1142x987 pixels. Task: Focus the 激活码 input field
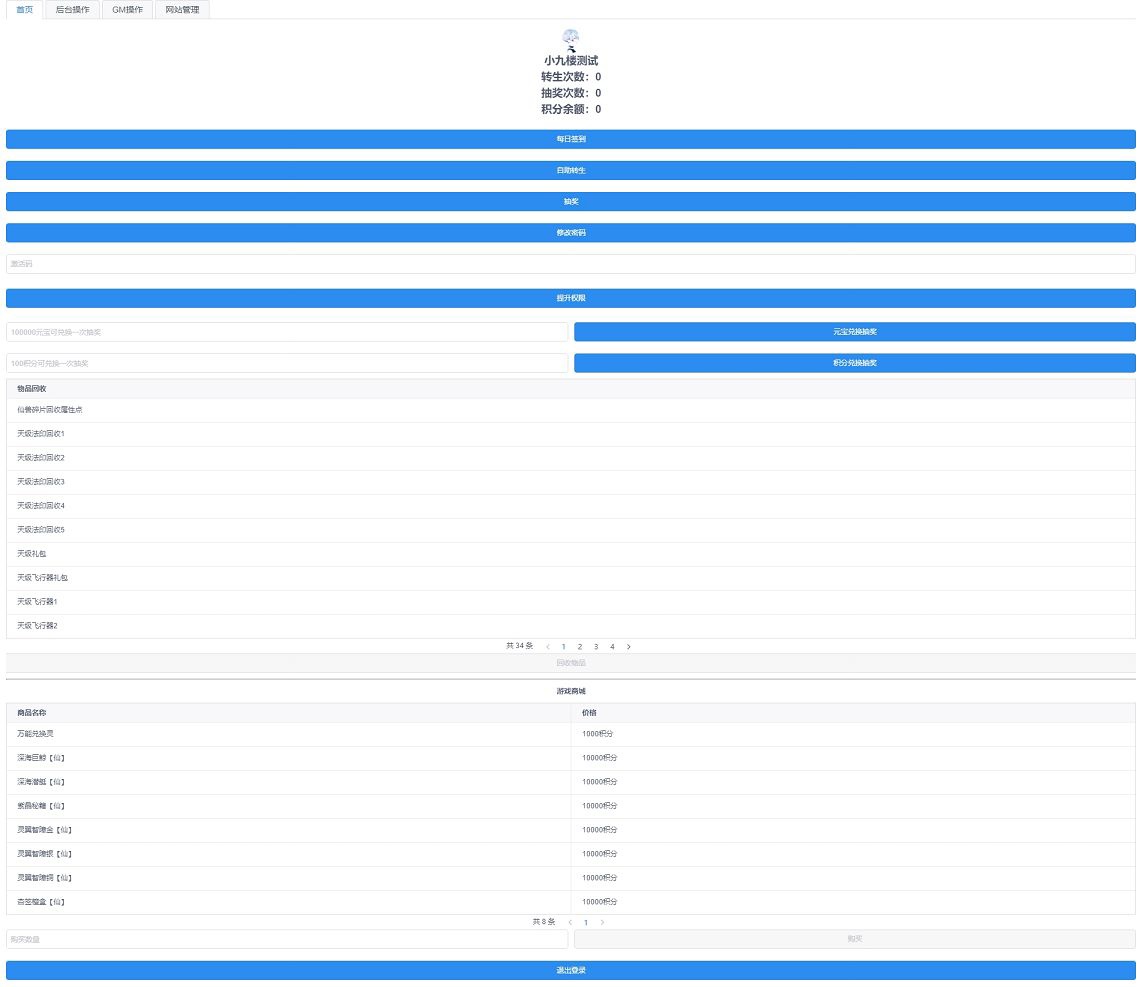[x=571, y=264]
